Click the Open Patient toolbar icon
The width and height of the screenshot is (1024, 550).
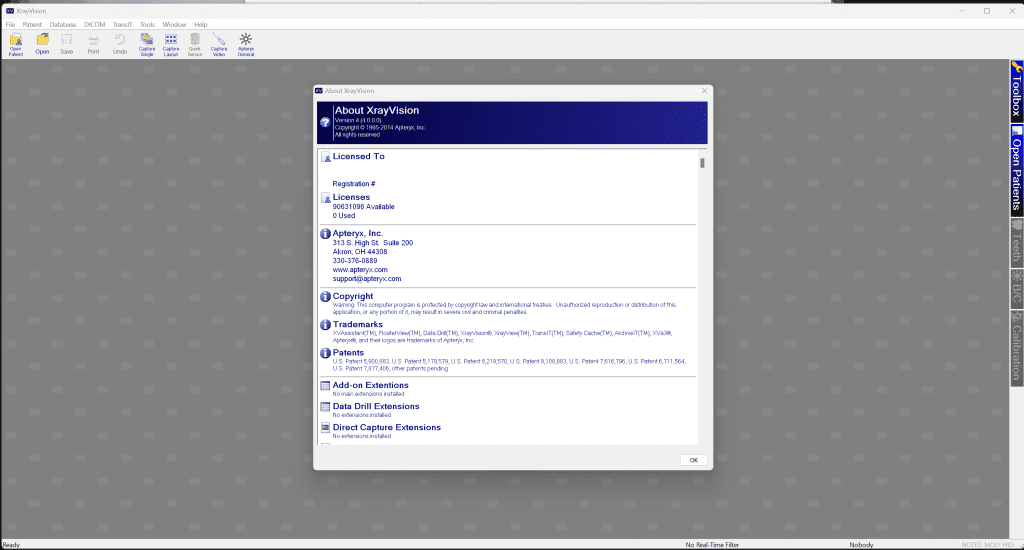coord(16,43)
